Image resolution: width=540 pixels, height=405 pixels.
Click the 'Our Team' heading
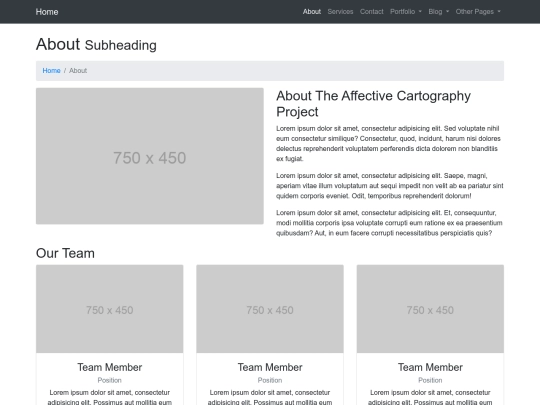click(x=65, y=253)
